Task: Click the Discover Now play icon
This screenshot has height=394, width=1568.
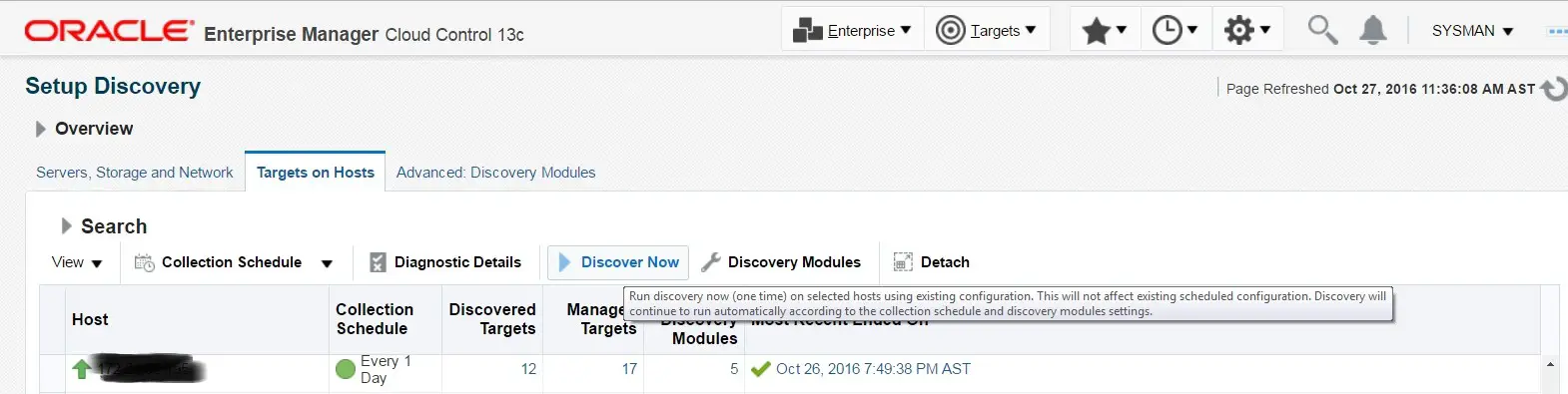Action: click(564, 262)
